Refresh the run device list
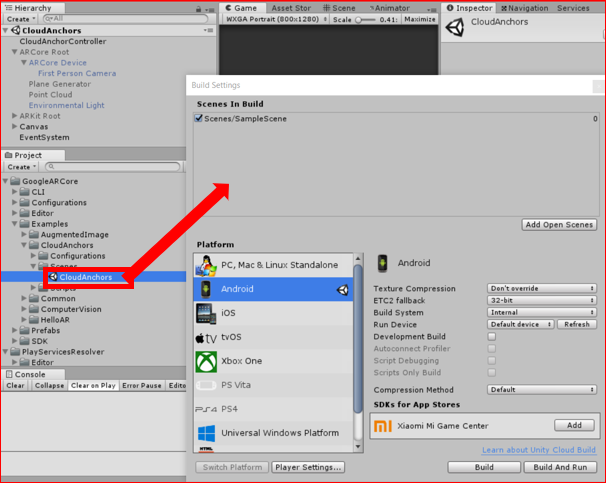The image size is (606, 483). [x=577, y=324]
